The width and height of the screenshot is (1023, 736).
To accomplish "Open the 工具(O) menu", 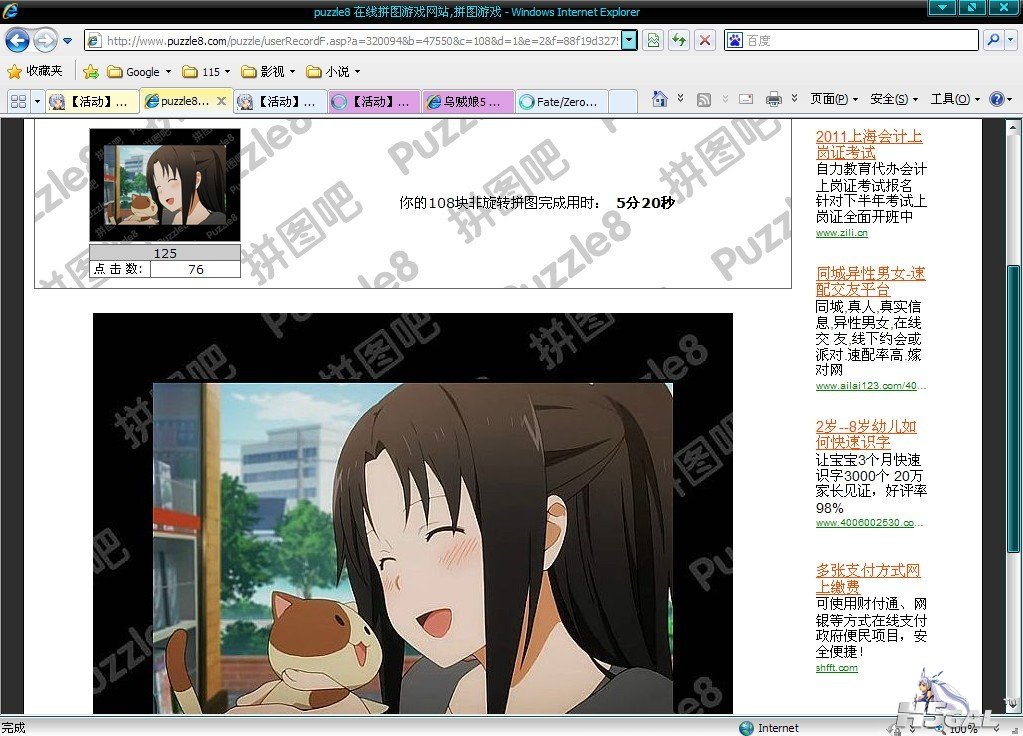I will 954,99.
